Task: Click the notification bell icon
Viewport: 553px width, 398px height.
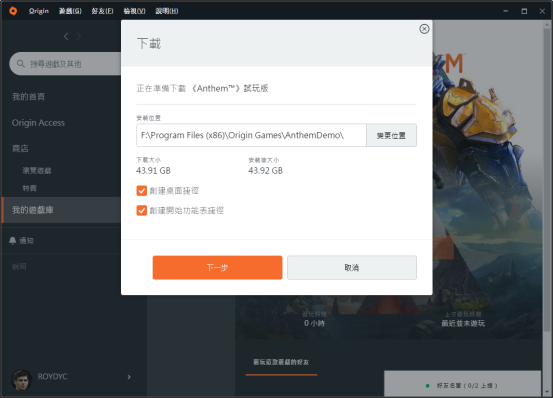Action: tap(12, 241)
